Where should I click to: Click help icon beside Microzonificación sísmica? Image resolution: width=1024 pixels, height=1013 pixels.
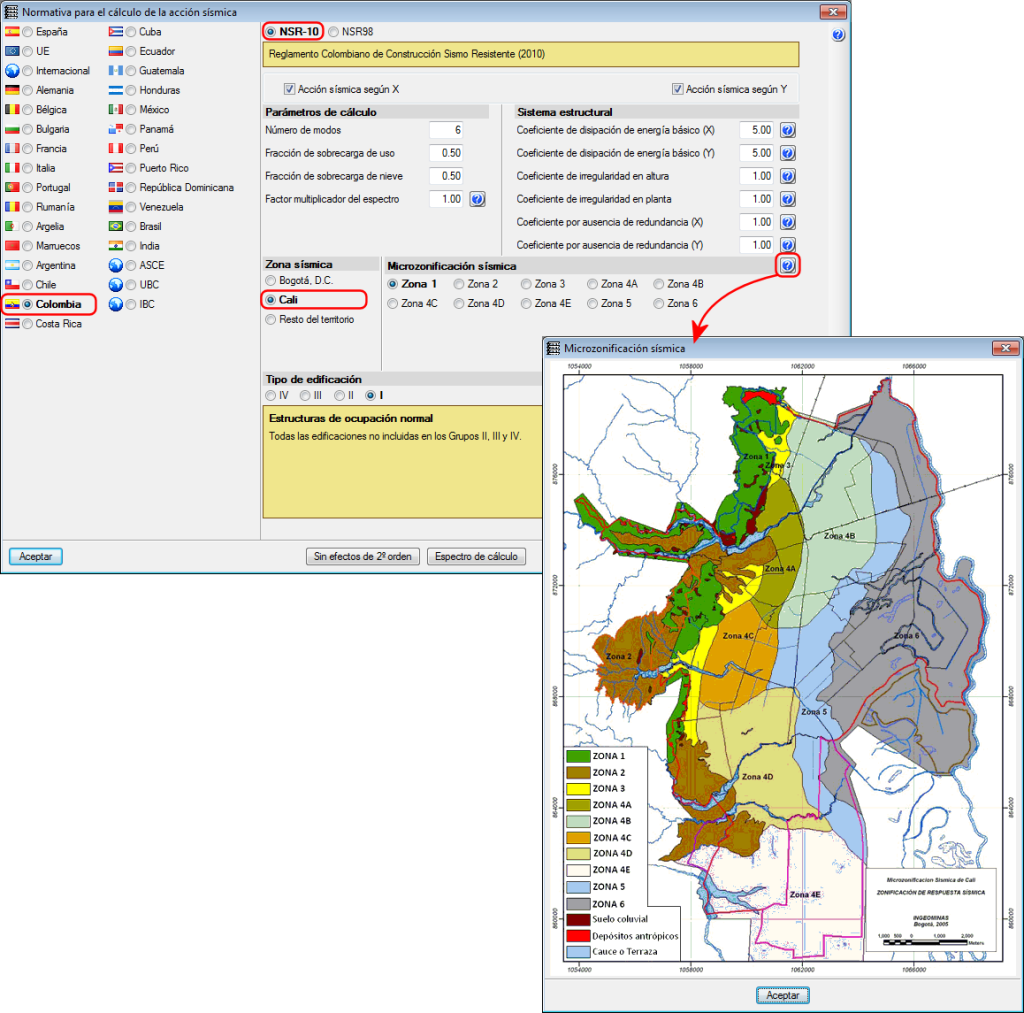coord(788,266)
